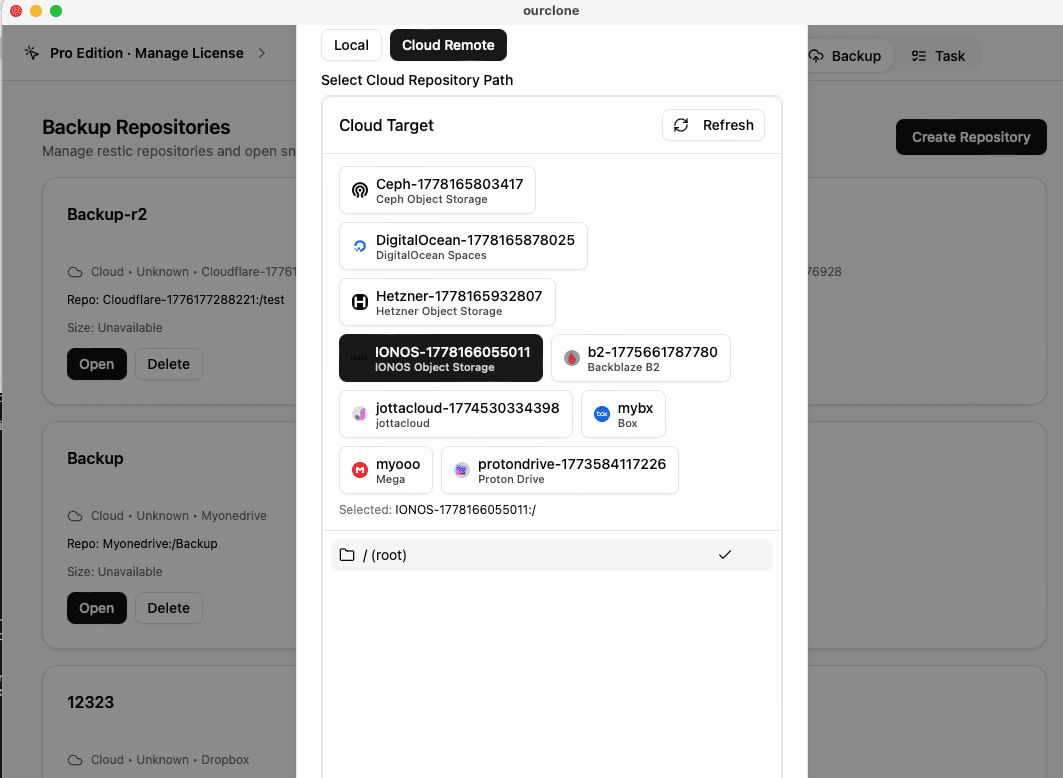Select the Cloud Remote tab

click(x=448, y=45)
